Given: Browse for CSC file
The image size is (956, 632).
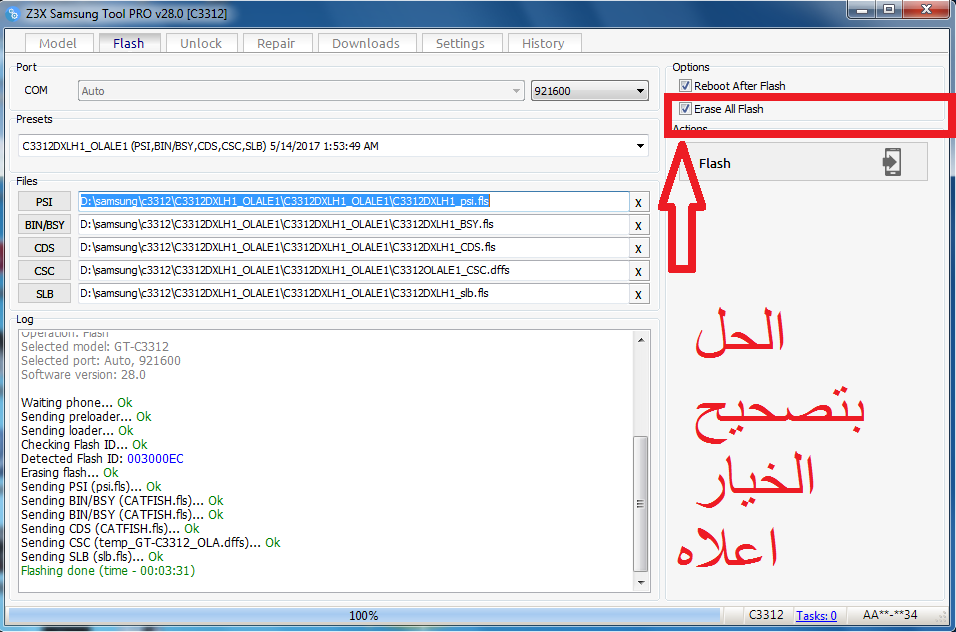Looking at the screenshot, I should 44,271.
